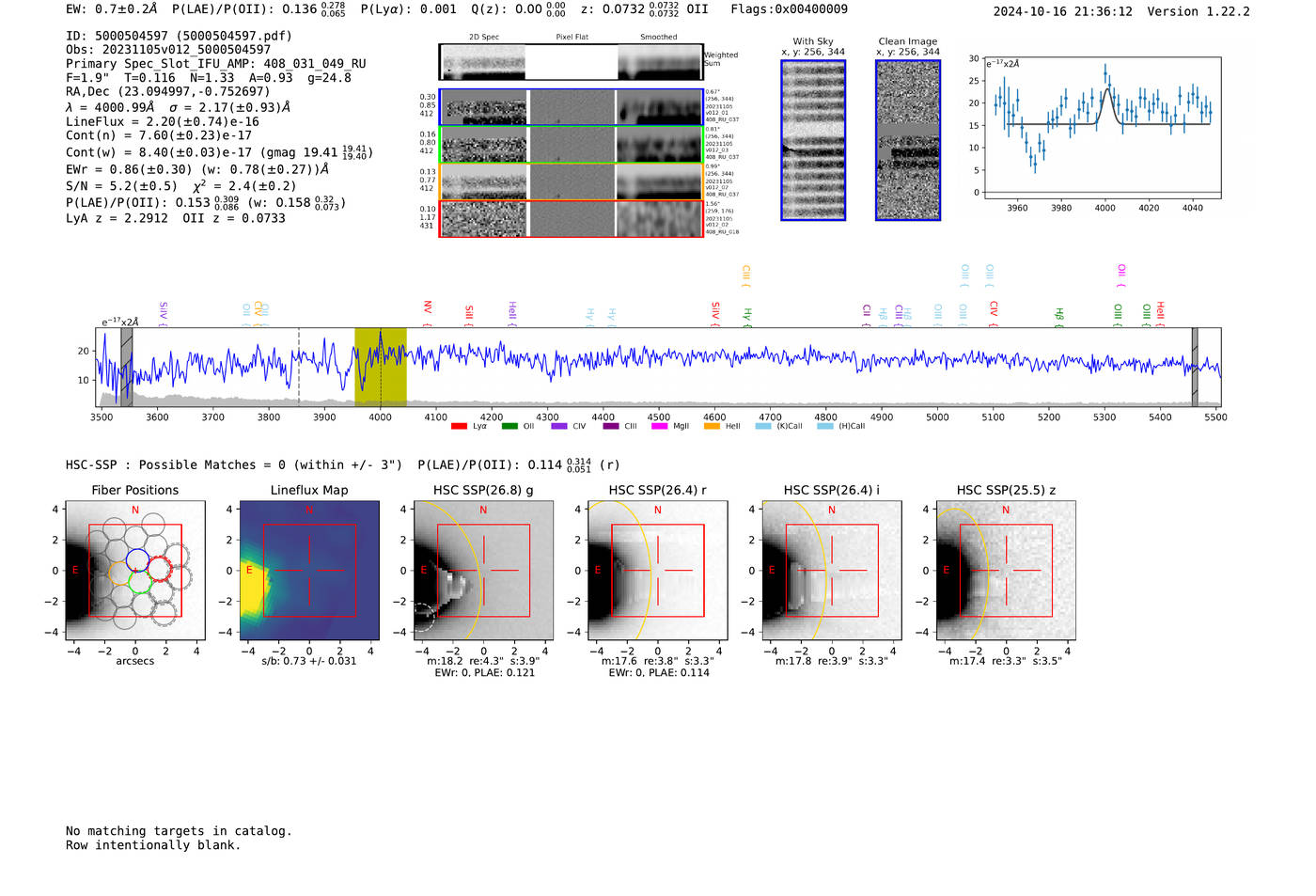Click the red SiII line label
1316x896 pixels.
coord(469,315)
